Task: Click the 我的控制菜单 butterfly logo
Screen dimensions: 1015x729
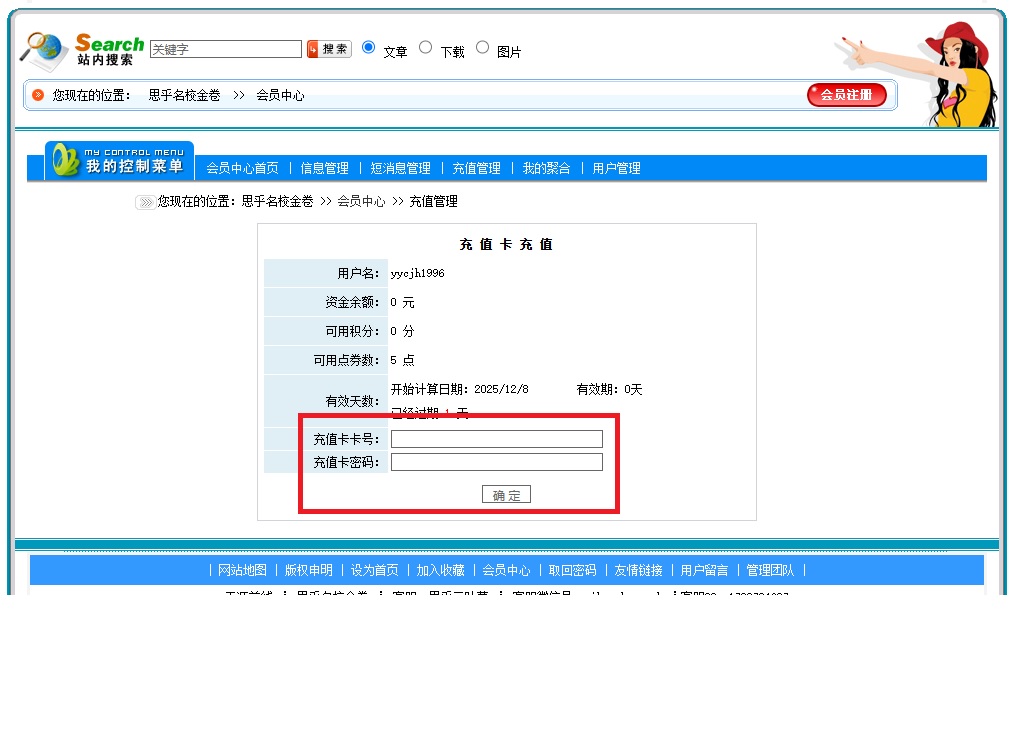Action: (x=66, y=161)
